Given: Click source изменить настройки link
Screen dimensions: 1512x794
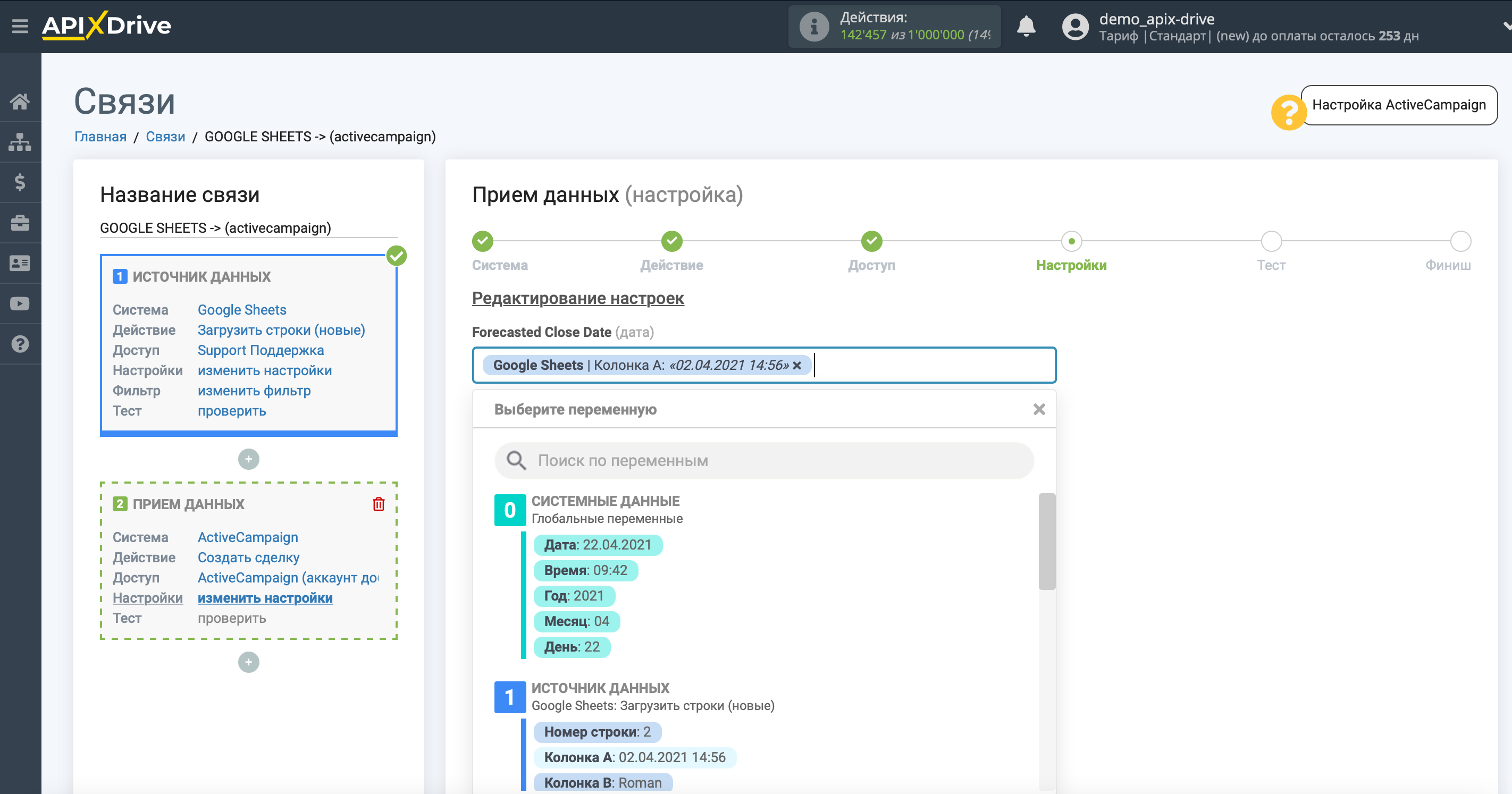Looking at the screenshot, I should pyautogui.click(x=265, y=371).
